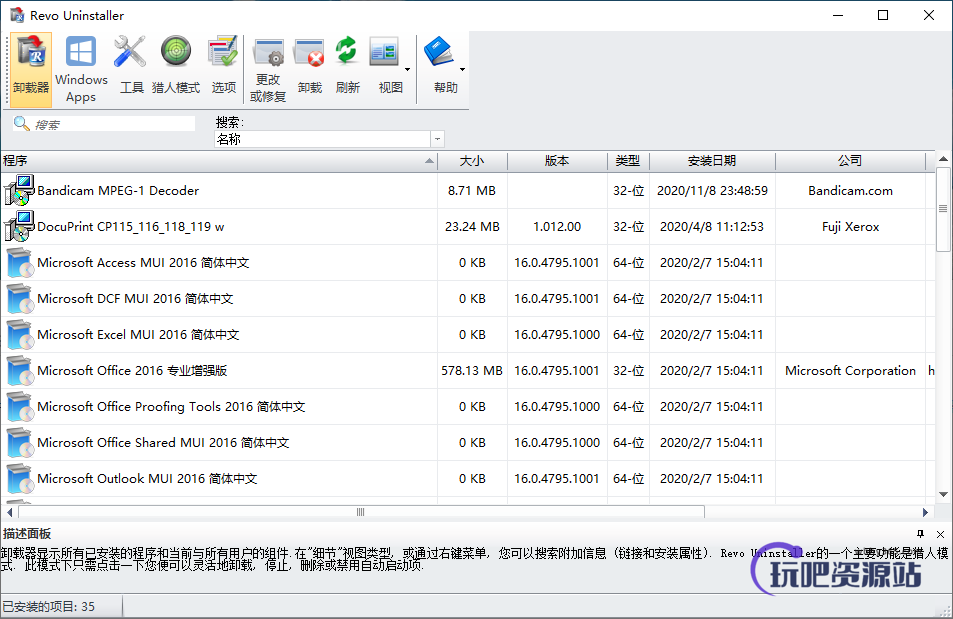953x619 pixels.
Task: Click the 578.13 MB size cell
Action: point(472,370)
